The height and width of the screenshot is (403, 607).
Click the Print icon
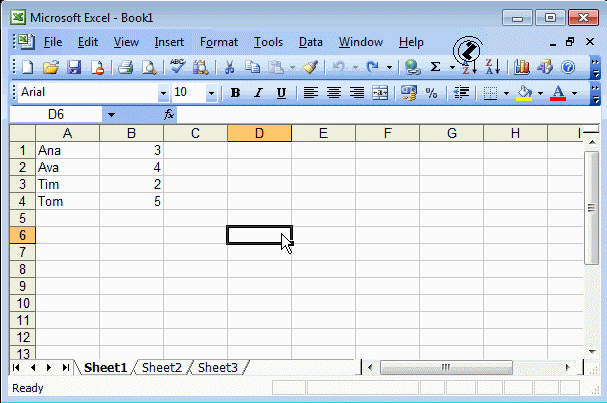coord(126,67)
